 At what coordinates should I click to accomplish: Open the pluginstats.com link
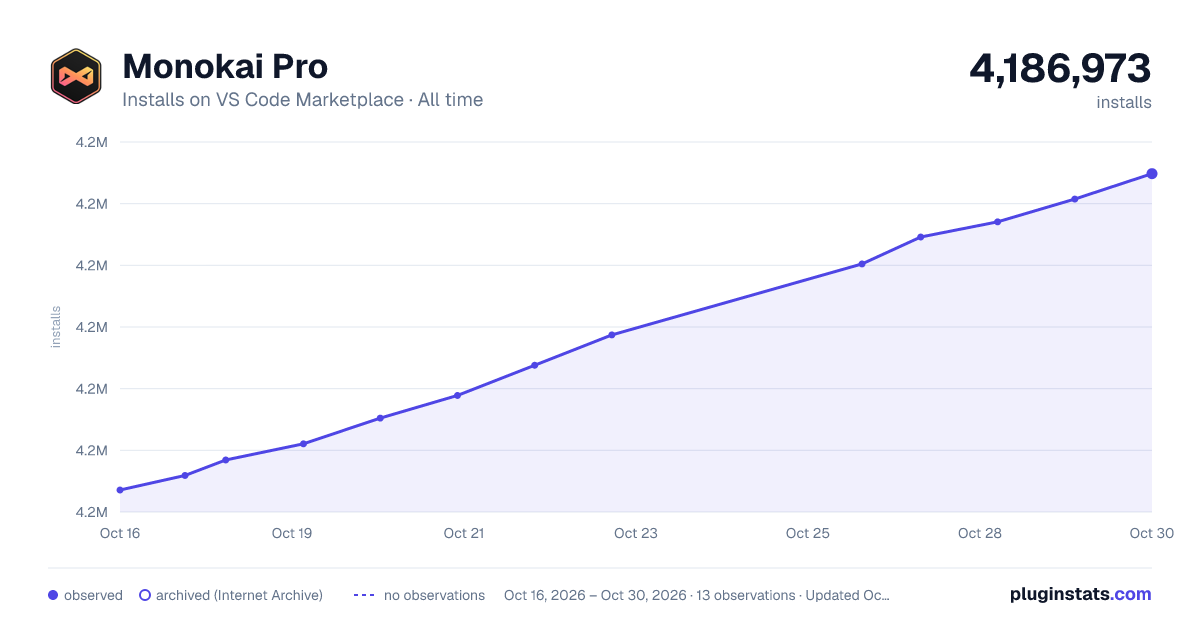(x=1081, y=594)
